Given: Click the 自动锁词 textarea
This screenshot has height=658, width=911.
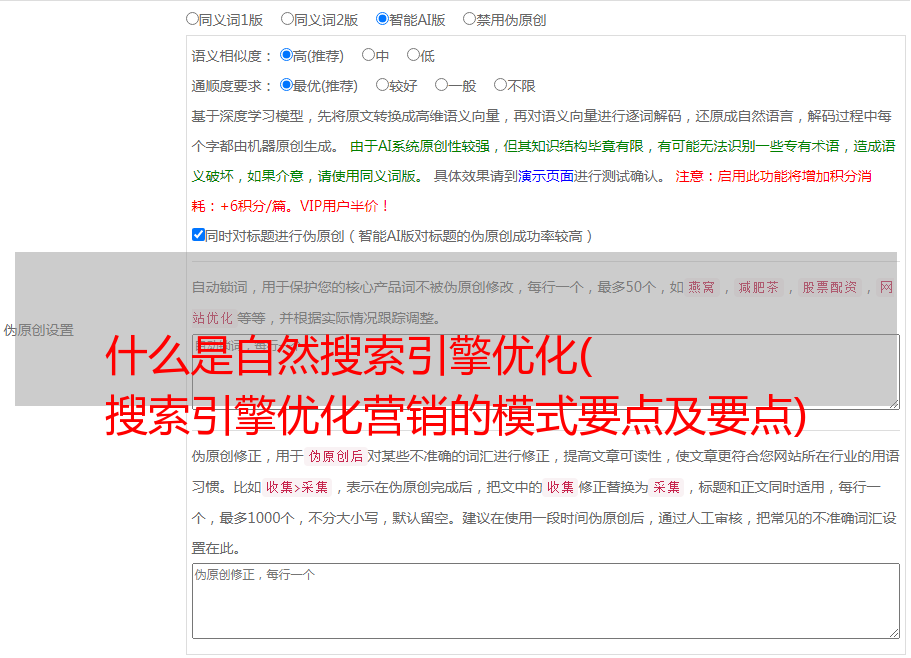Looking at the screenshot, I should (546, 372).
